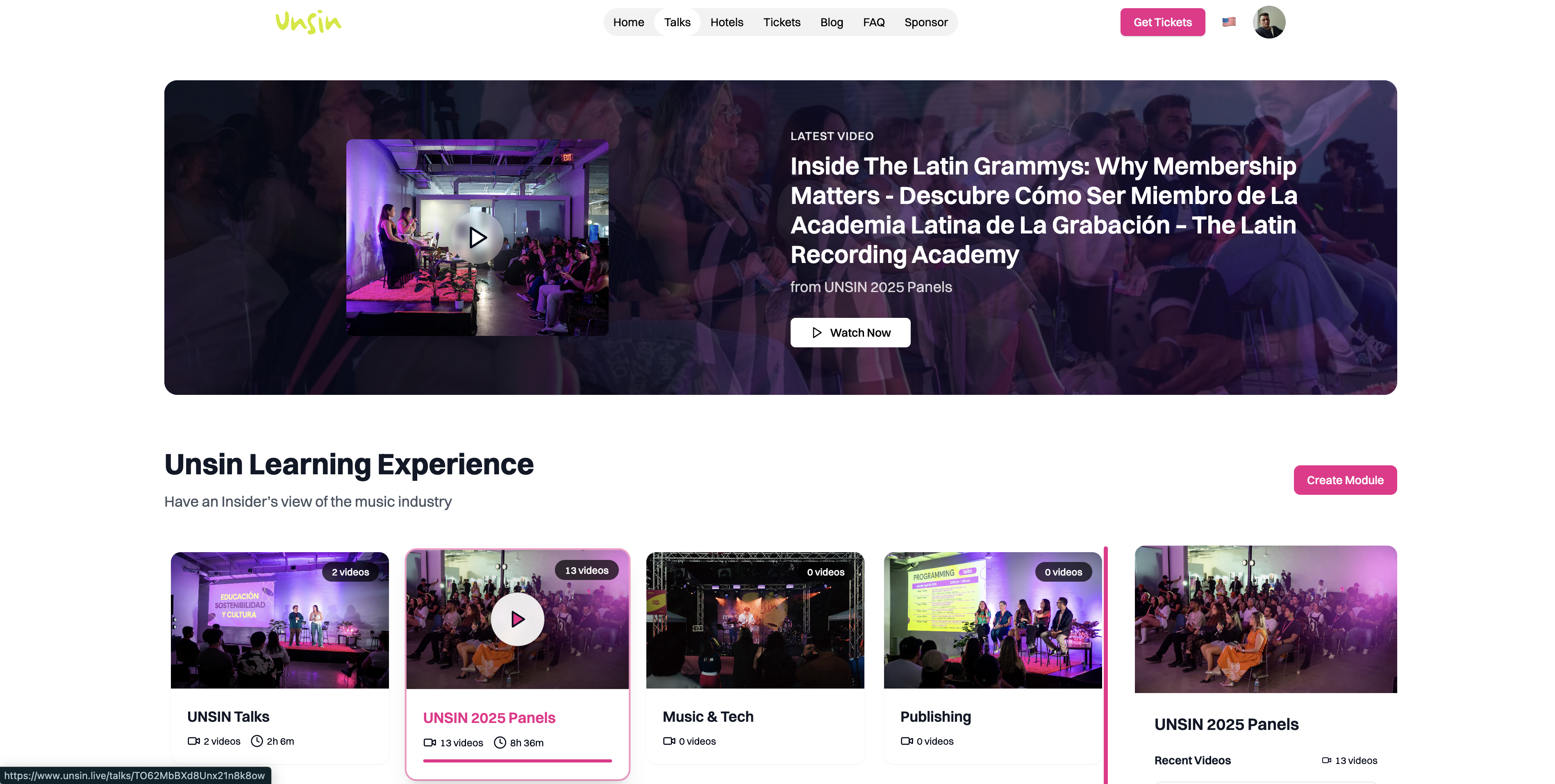The image size is (1555, 784).
Task: Click the clock icon showing 2h 6m
Action: [257, 741]
